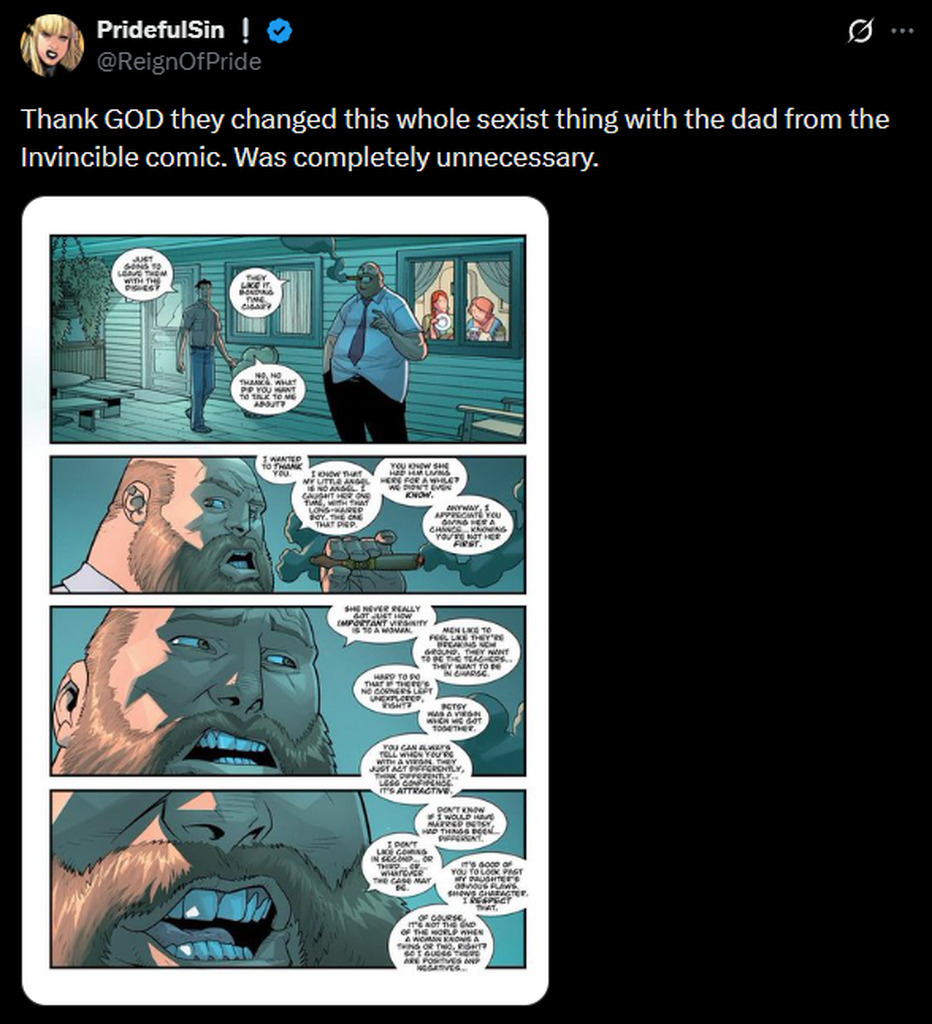Open PridefulSin's profile avatar picture
The width and height of the screenshot is (932, 1024).
pos(52,45)
